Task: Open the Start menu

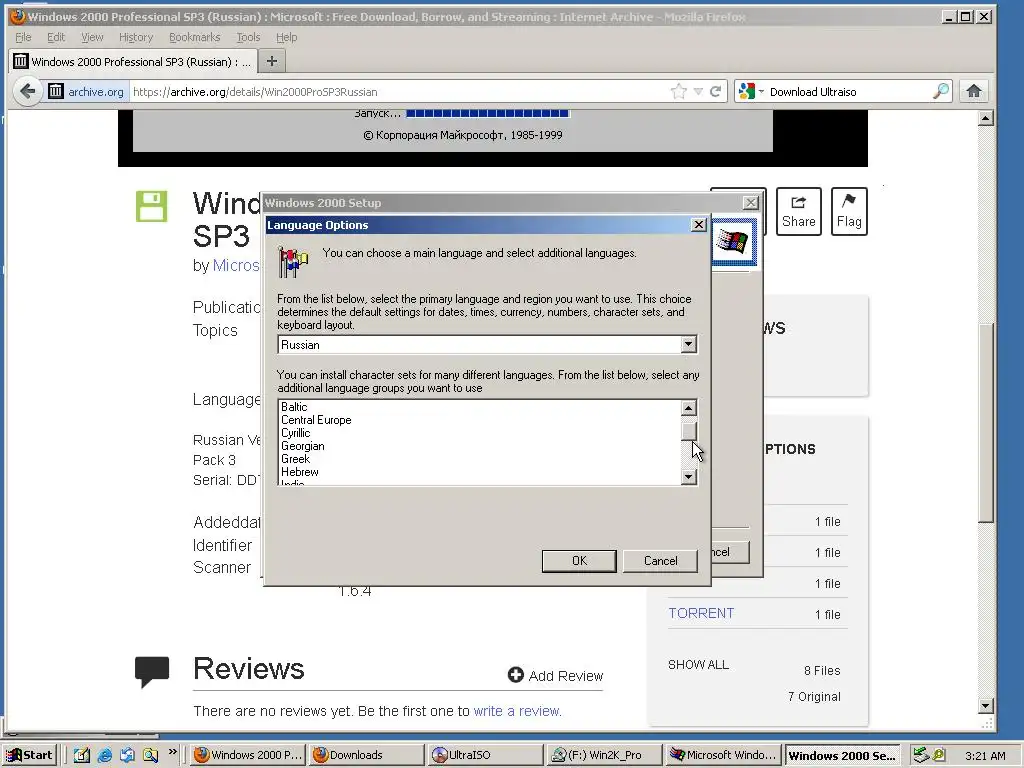Action: coord(30,755)
